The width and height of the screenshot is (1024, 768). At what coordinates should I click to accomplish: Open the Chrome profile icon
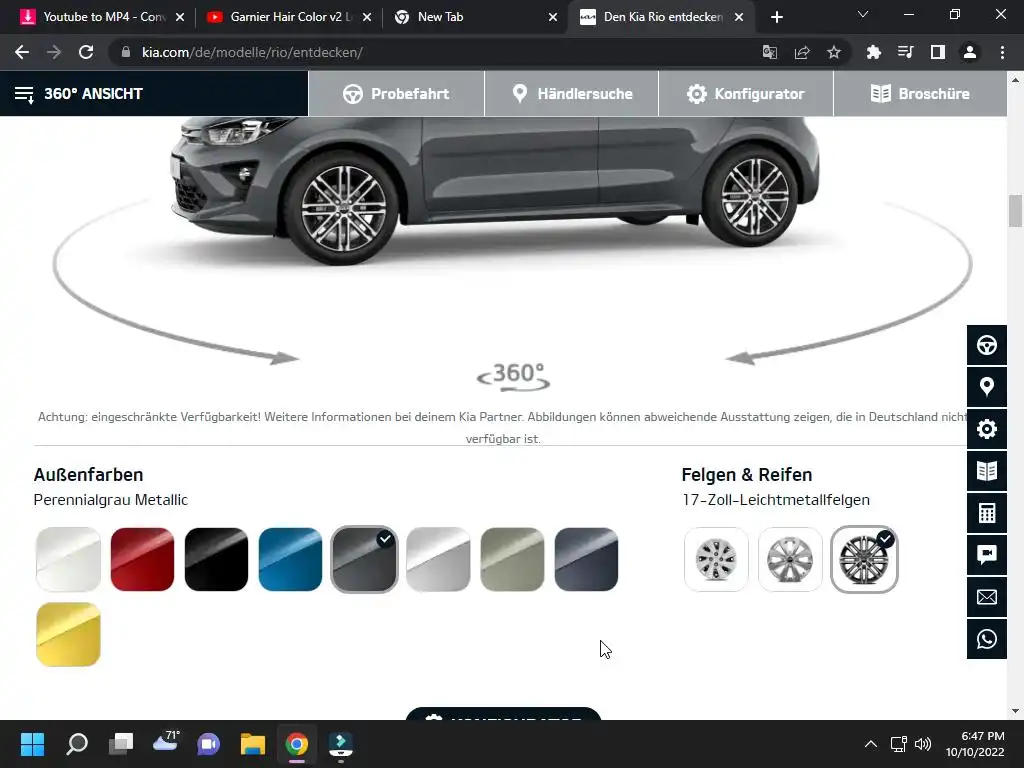click(970, 52)
